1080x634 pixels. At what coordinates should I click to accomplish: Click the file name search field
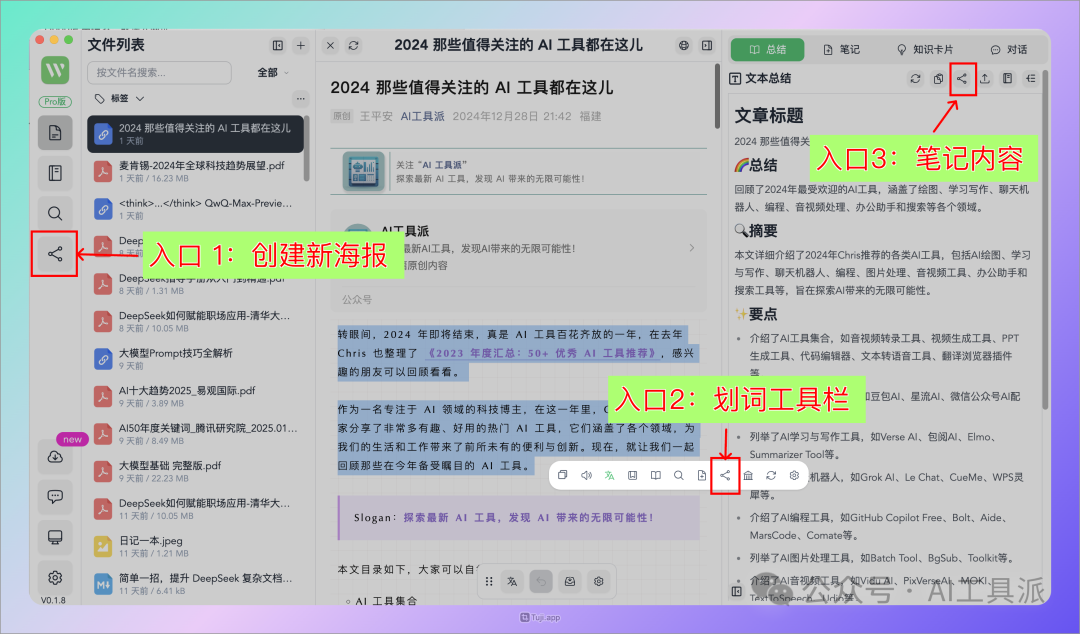point(159,72)
